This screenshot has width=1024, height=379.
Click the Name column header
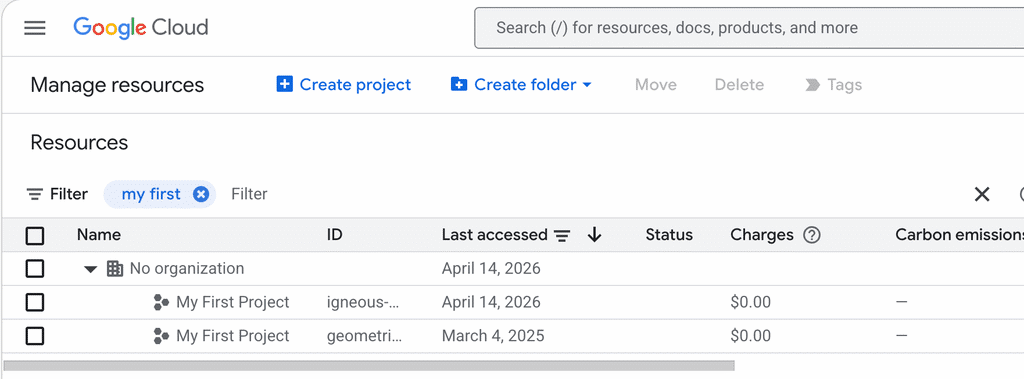[x=99, y=235]
